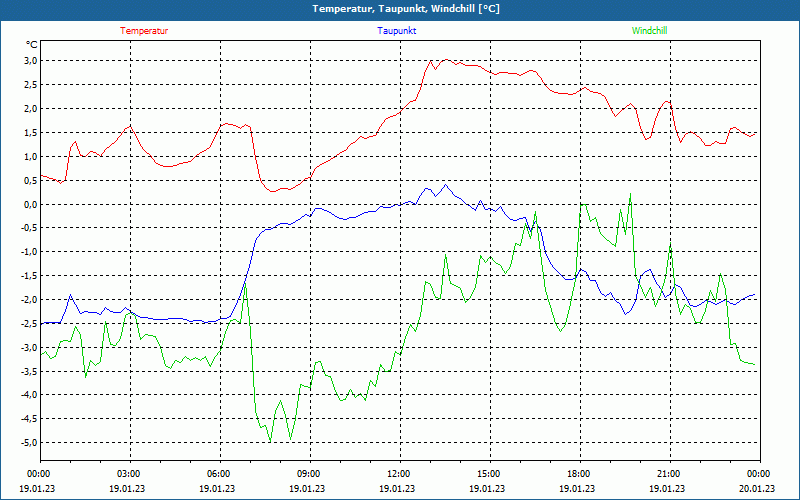Screen dimensions: 800x500
Task: Click the -2,0 y-axis value
Action: tap(30, 299)
